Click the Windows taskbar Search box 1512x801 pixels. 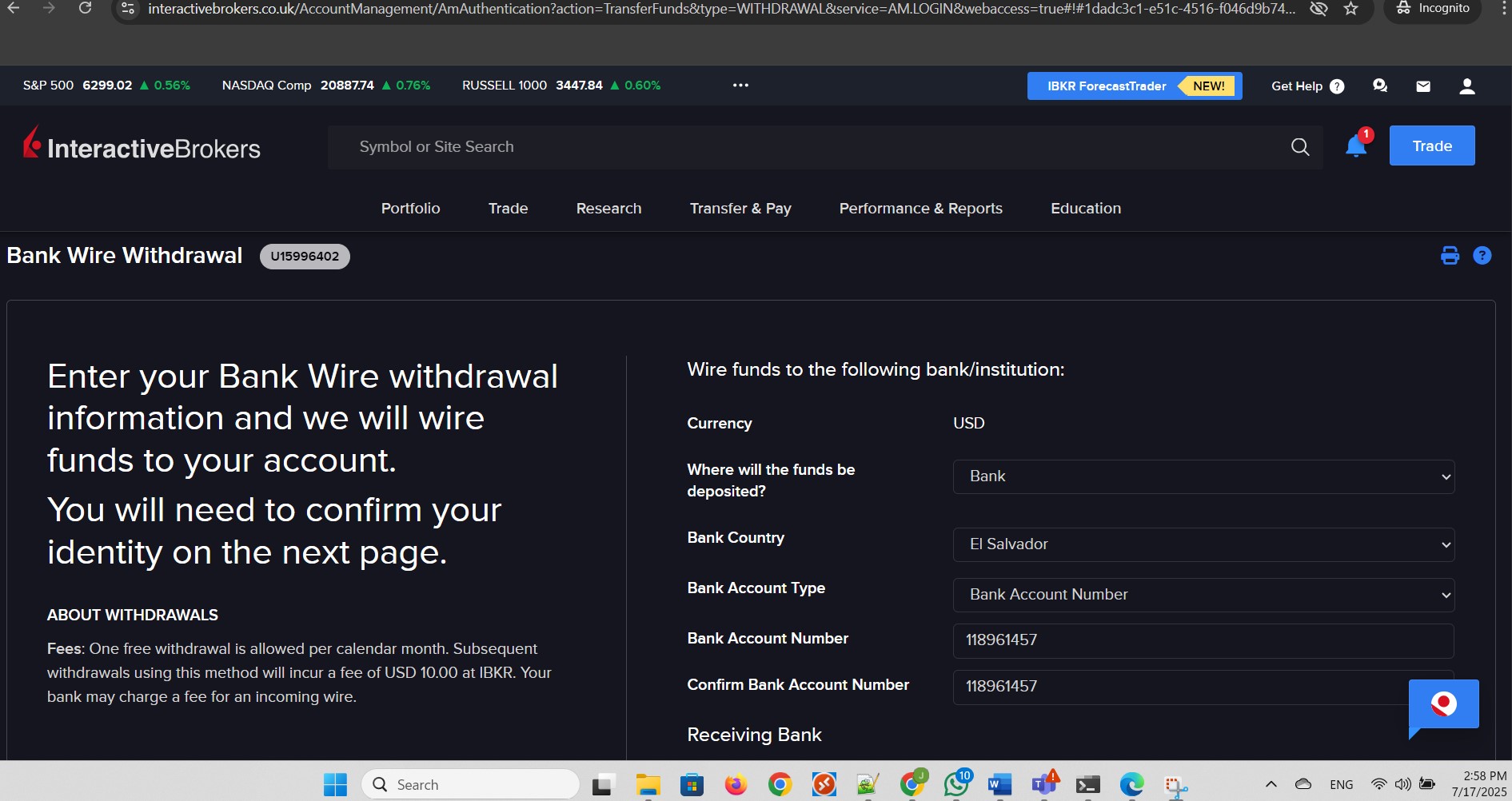pyautogui.click(x=470, y=785)
